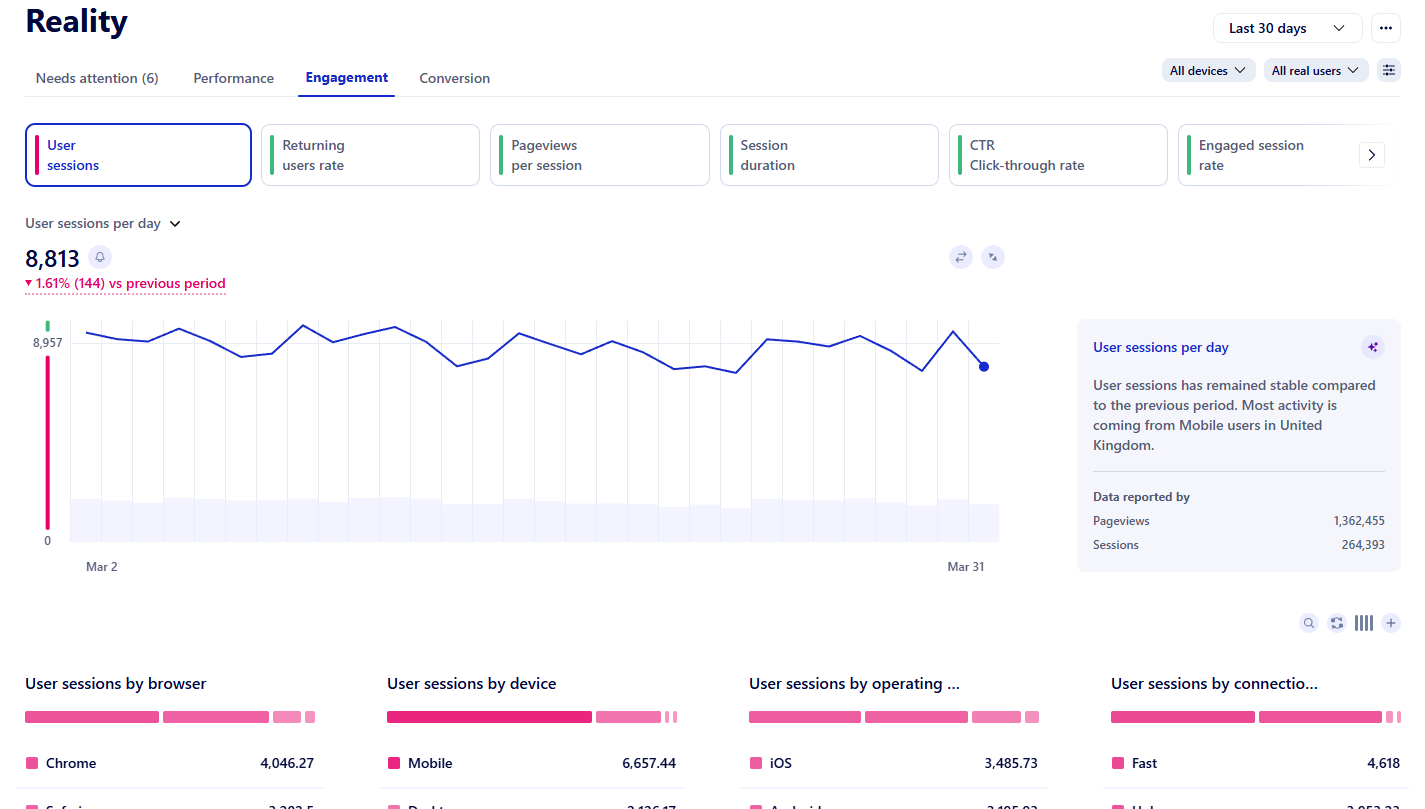Viewport: 1425px width, 809px height.
Task: Expand the chart to fullscreen view
Action: tap(993, 257)
